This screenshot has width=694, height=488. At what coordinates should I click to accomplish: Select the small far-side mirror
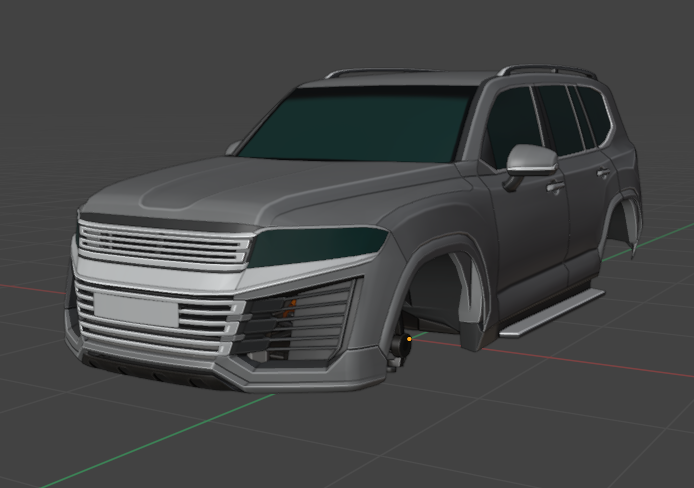coord(233,148)
